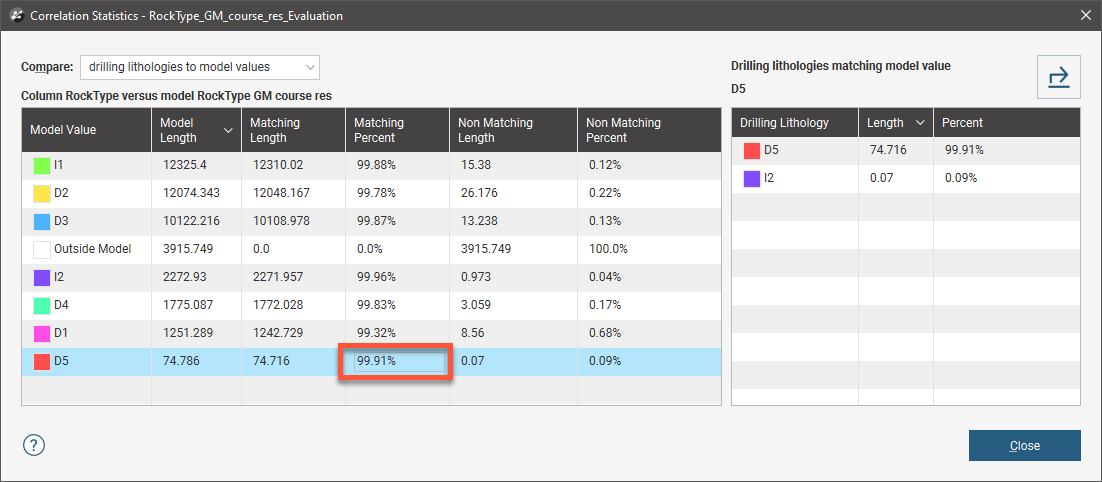Click the D3 blue color swatch
1102x482 pixels.
pyautogui.click(x=42, y=221)
